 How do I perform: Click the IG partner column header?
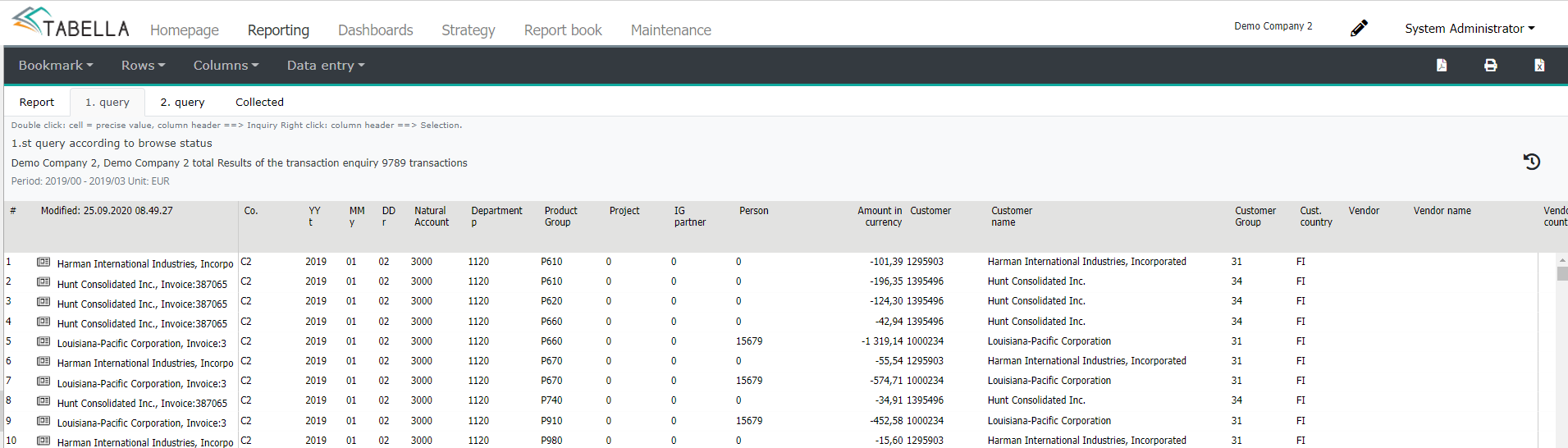(x=689, y=217)
